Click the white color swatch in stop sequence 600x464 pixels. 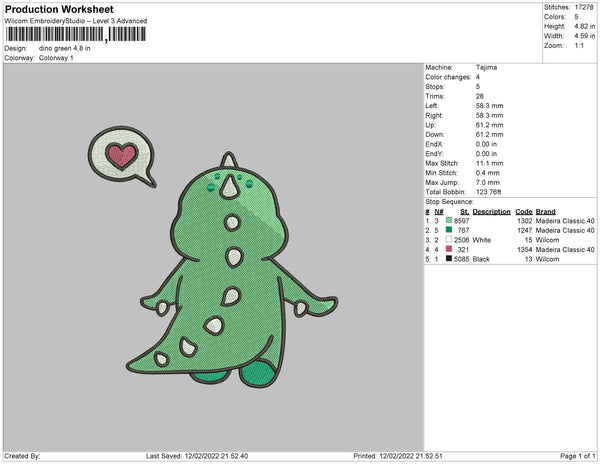(x=449, y=239)
